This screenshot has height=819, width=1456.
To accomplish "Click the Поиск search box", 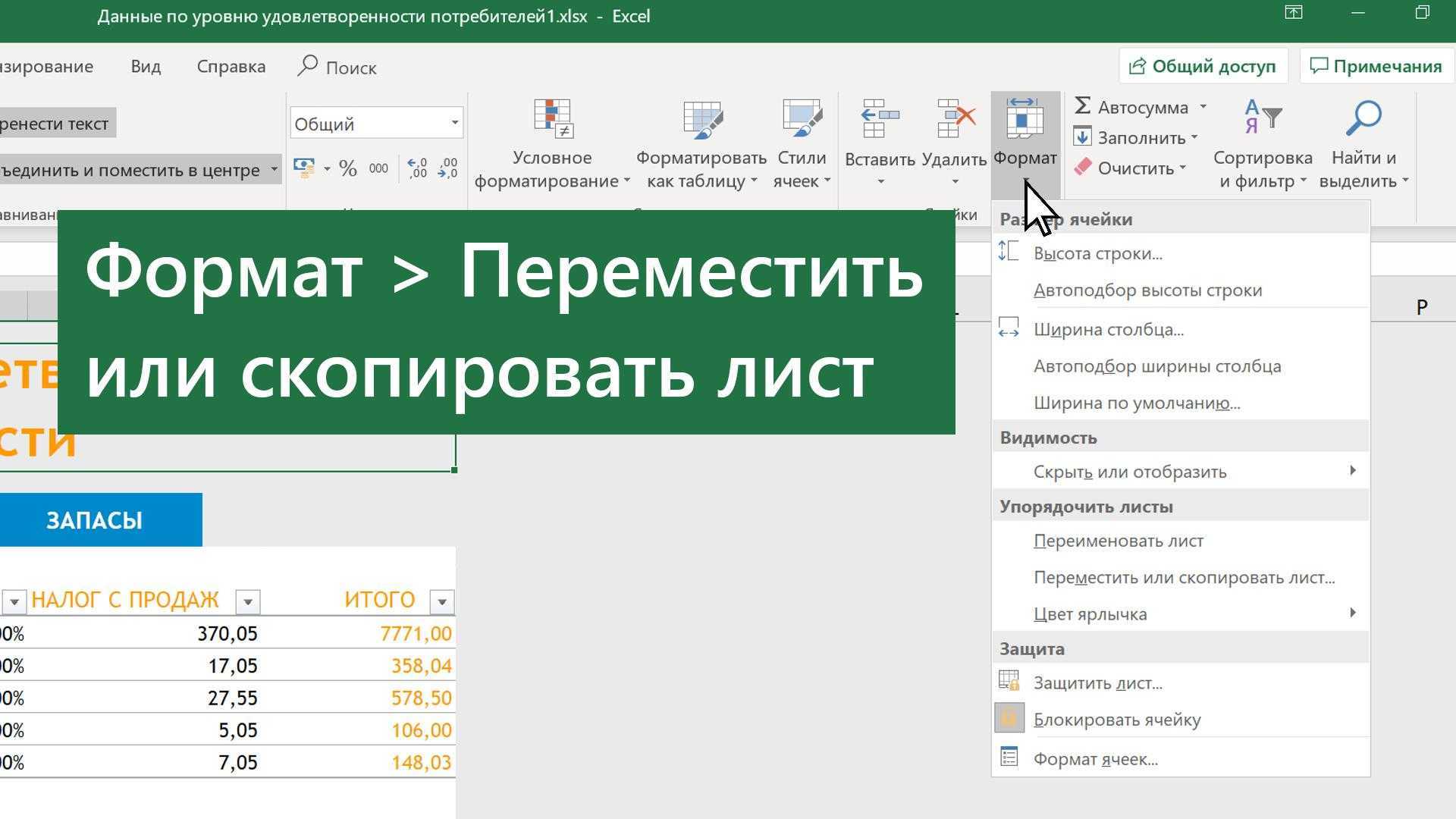I will tap(337, 67).
